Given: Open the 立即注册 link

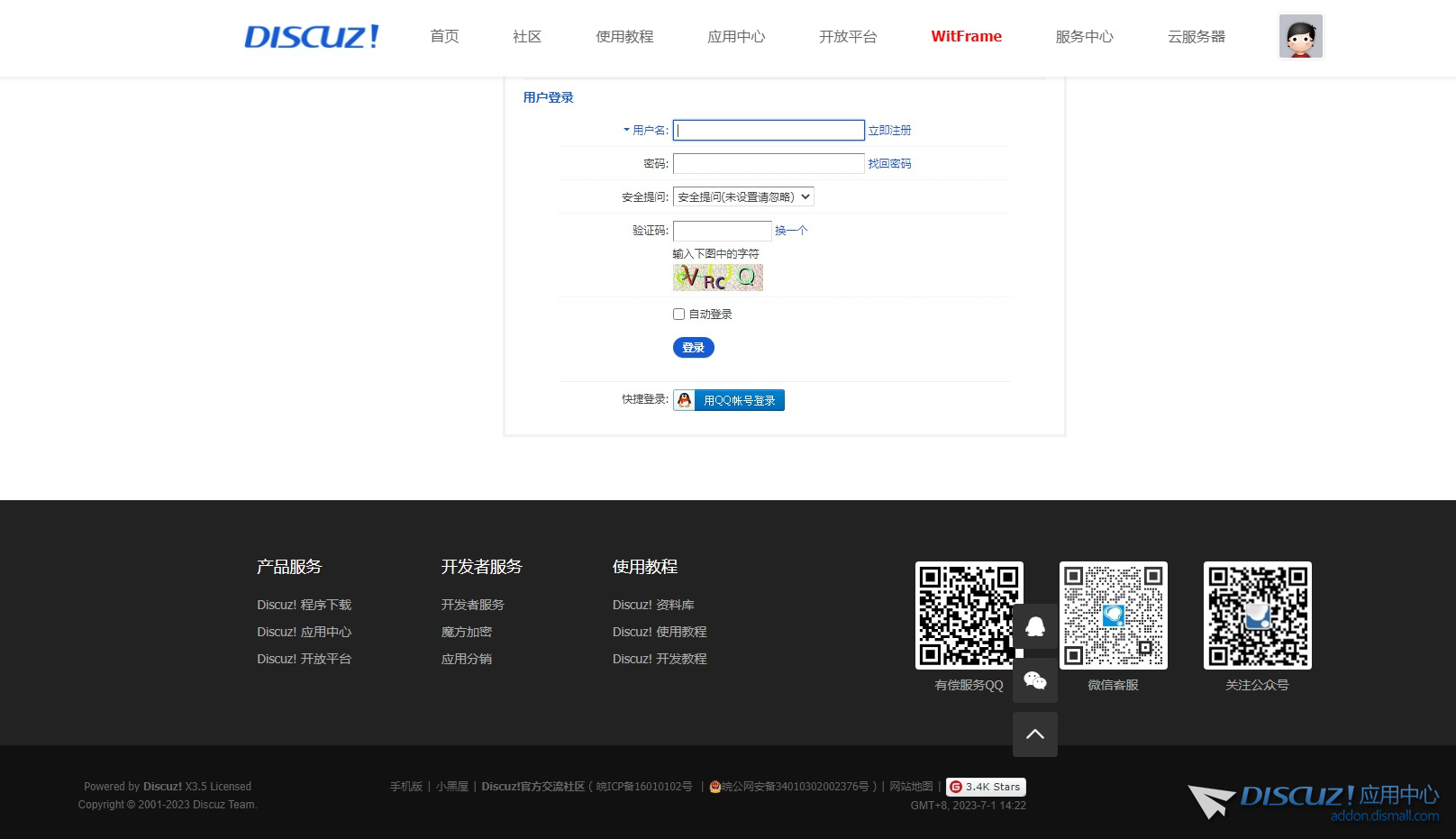Looking at the screenshot, I should pyautogui.click(x=889, y=130).
